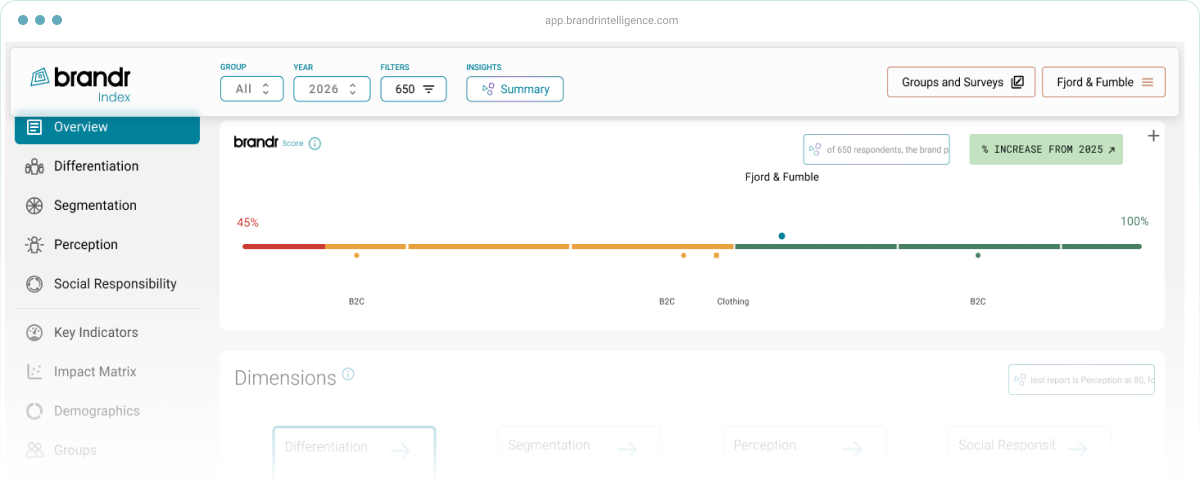The height and width of the screenshot is (486, 1200).
Task: Click the insights icon in Summary button
Action: (488, 89)
